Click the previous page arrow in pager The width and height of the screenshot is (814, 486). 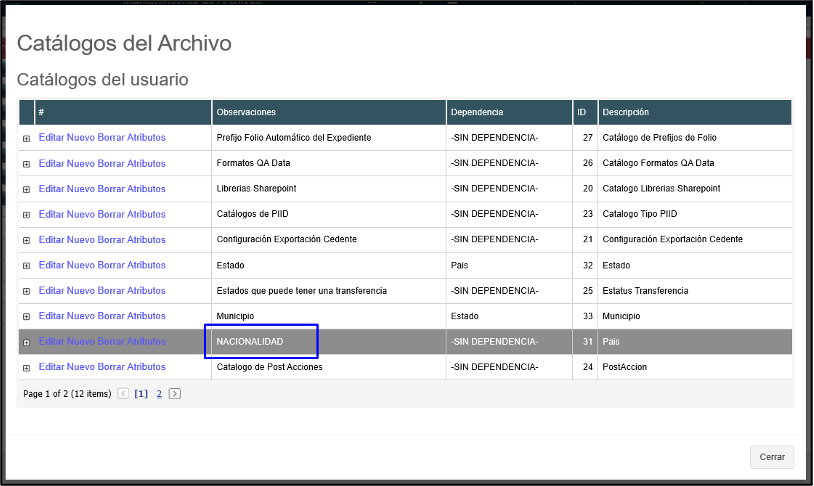pos(123,394)
